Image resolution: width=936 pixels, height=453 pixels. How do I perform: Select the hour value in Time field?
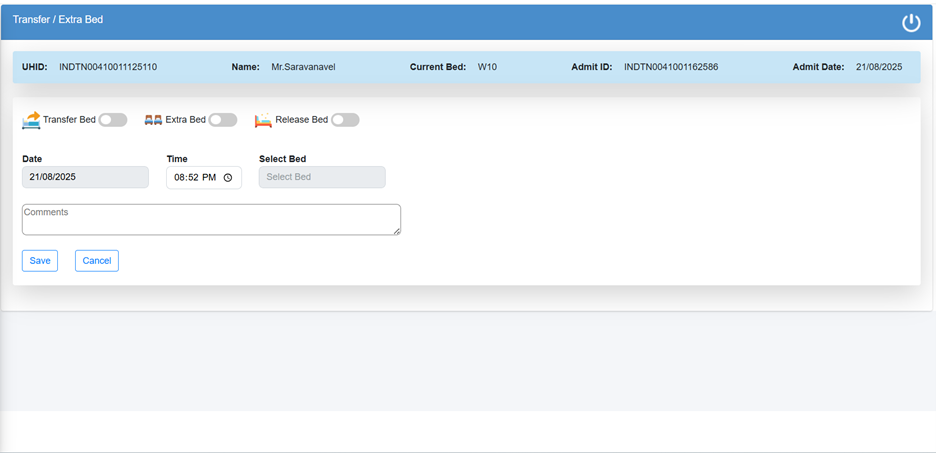click(x=180, y=178)
